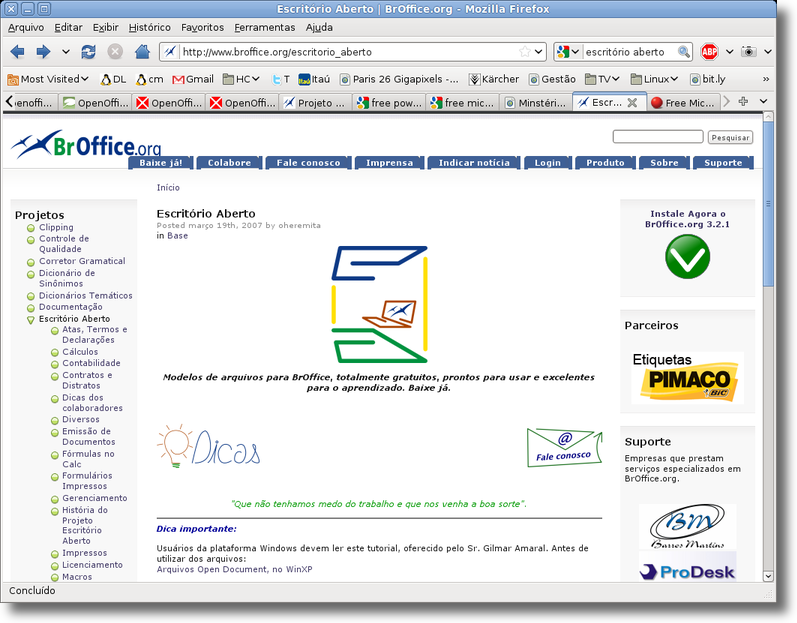Open the search engine selector dropdown
The image size is (797, 623).
575,52
